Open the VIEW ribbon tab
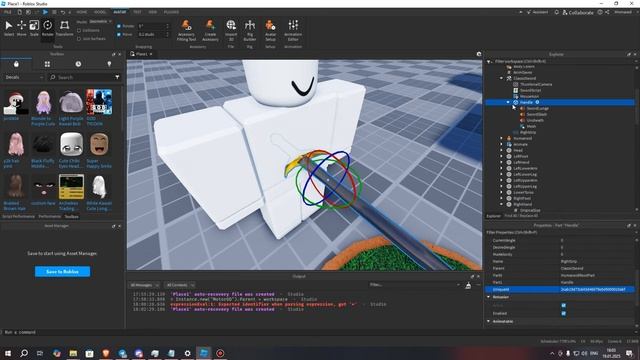The width and height of the screenshot is (640, 360). pos(153,12)
